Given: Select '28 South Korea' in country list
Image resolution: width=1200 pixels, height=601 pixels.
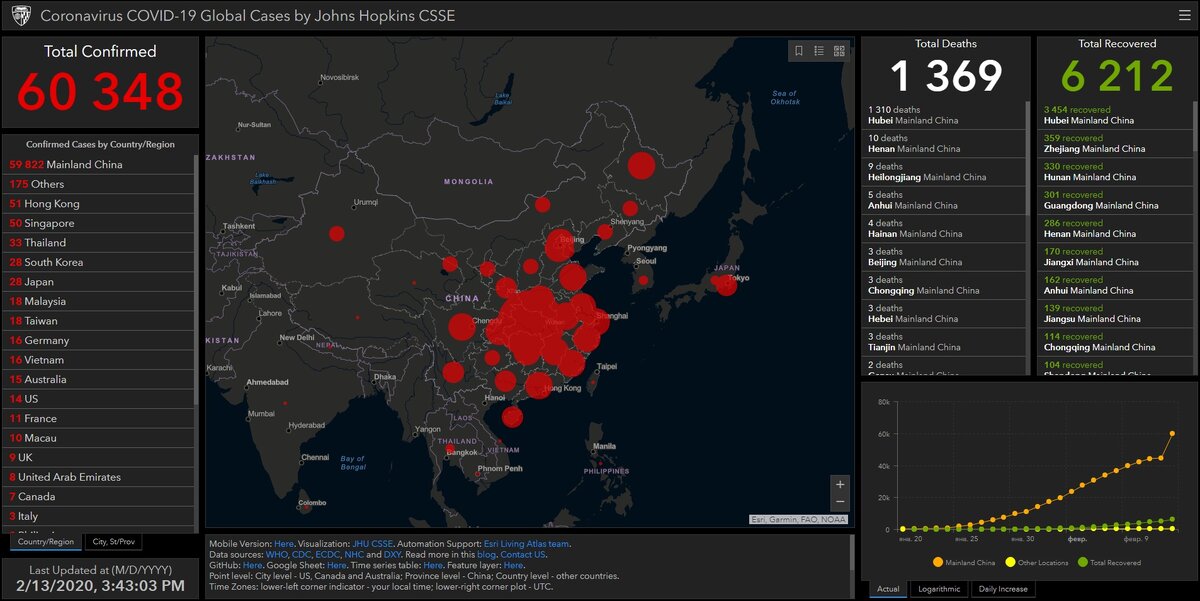Looking at the screenshot, I should tap(99, 262).
